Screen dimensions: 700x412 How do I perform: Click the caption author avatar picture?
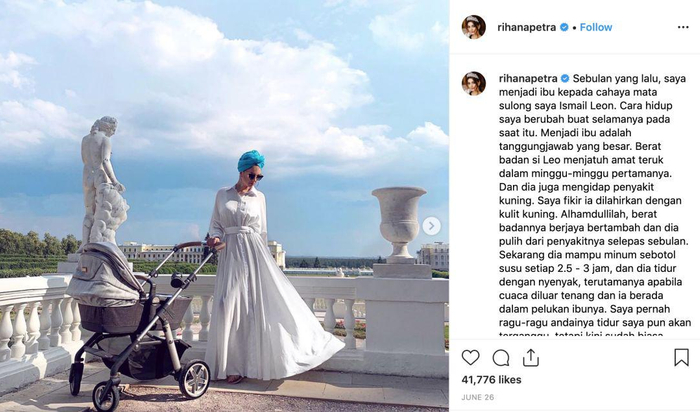point(474,83)
